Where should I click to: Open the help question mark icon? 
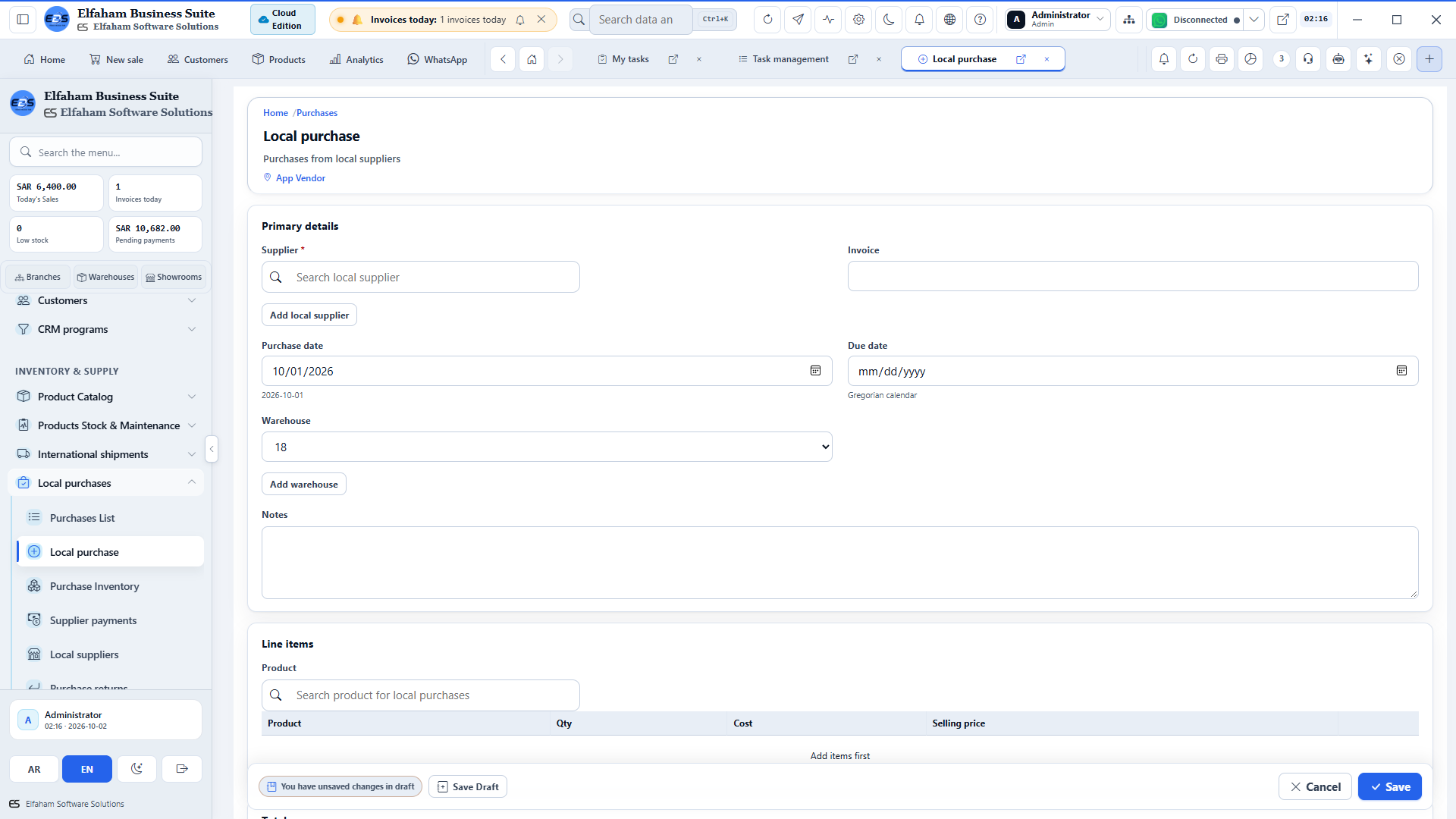980,20
